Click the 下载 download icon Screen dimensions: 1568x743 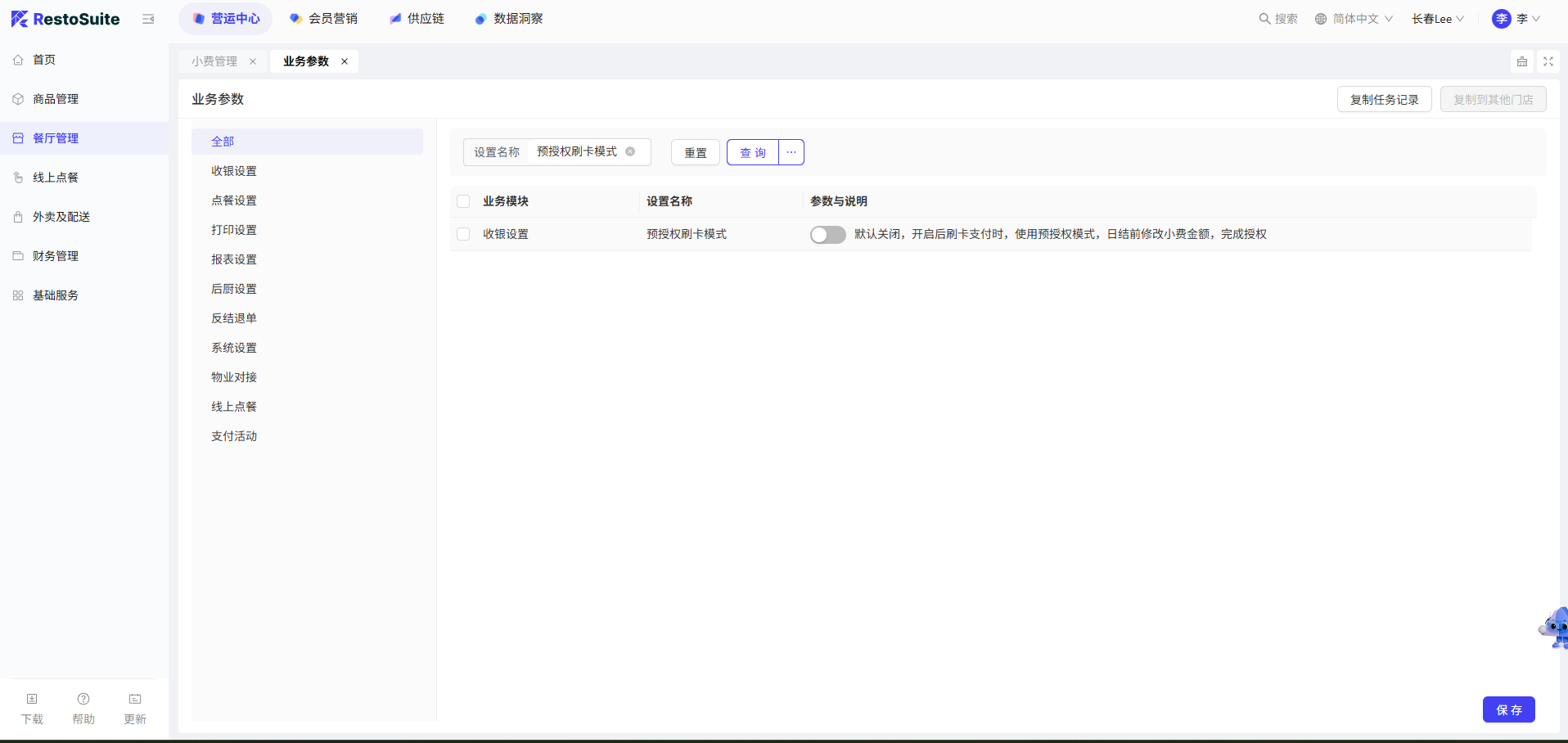32,700
